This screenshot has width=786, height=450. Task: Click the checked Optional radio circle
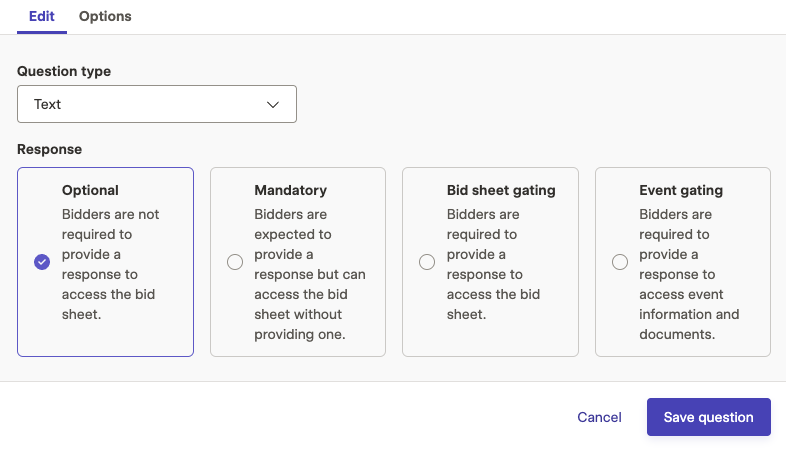pyautogui.click(x=42, y=262)
